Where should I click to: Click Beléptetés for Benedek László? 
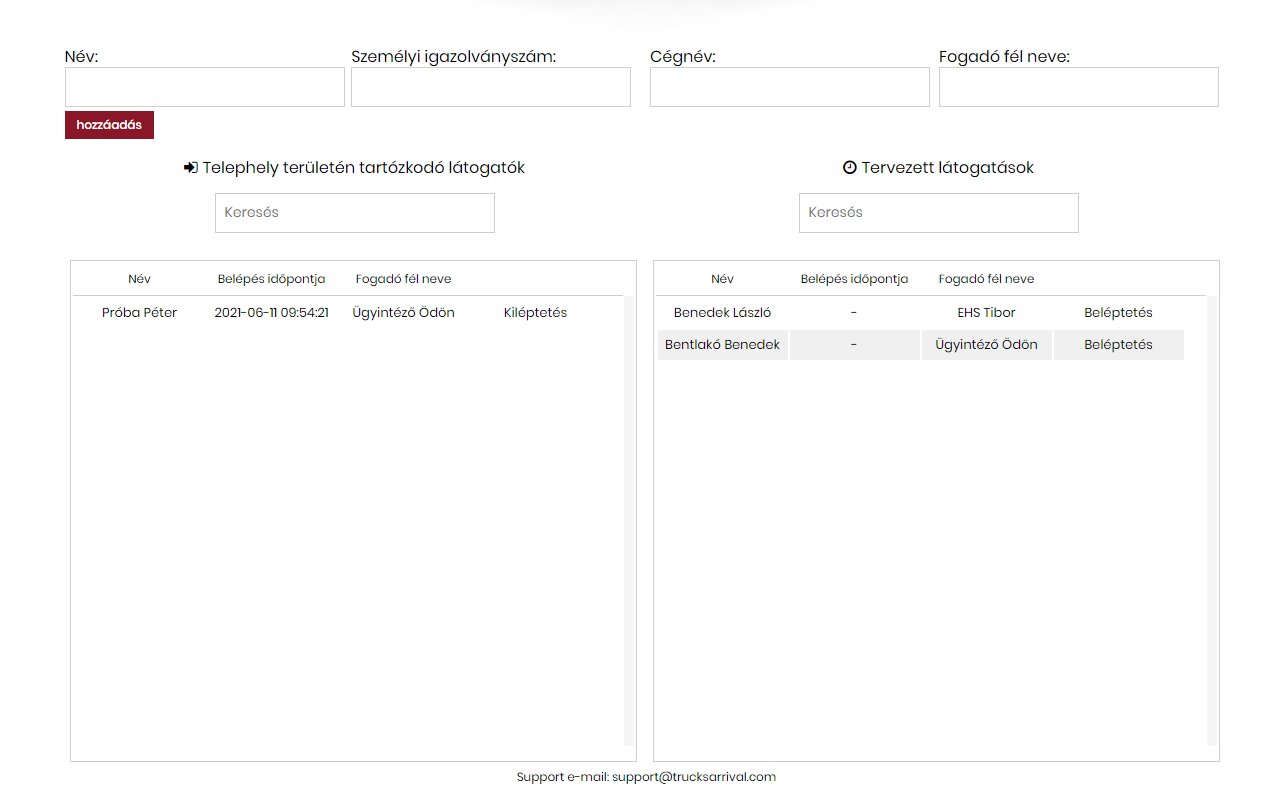tap(1118, 313)
